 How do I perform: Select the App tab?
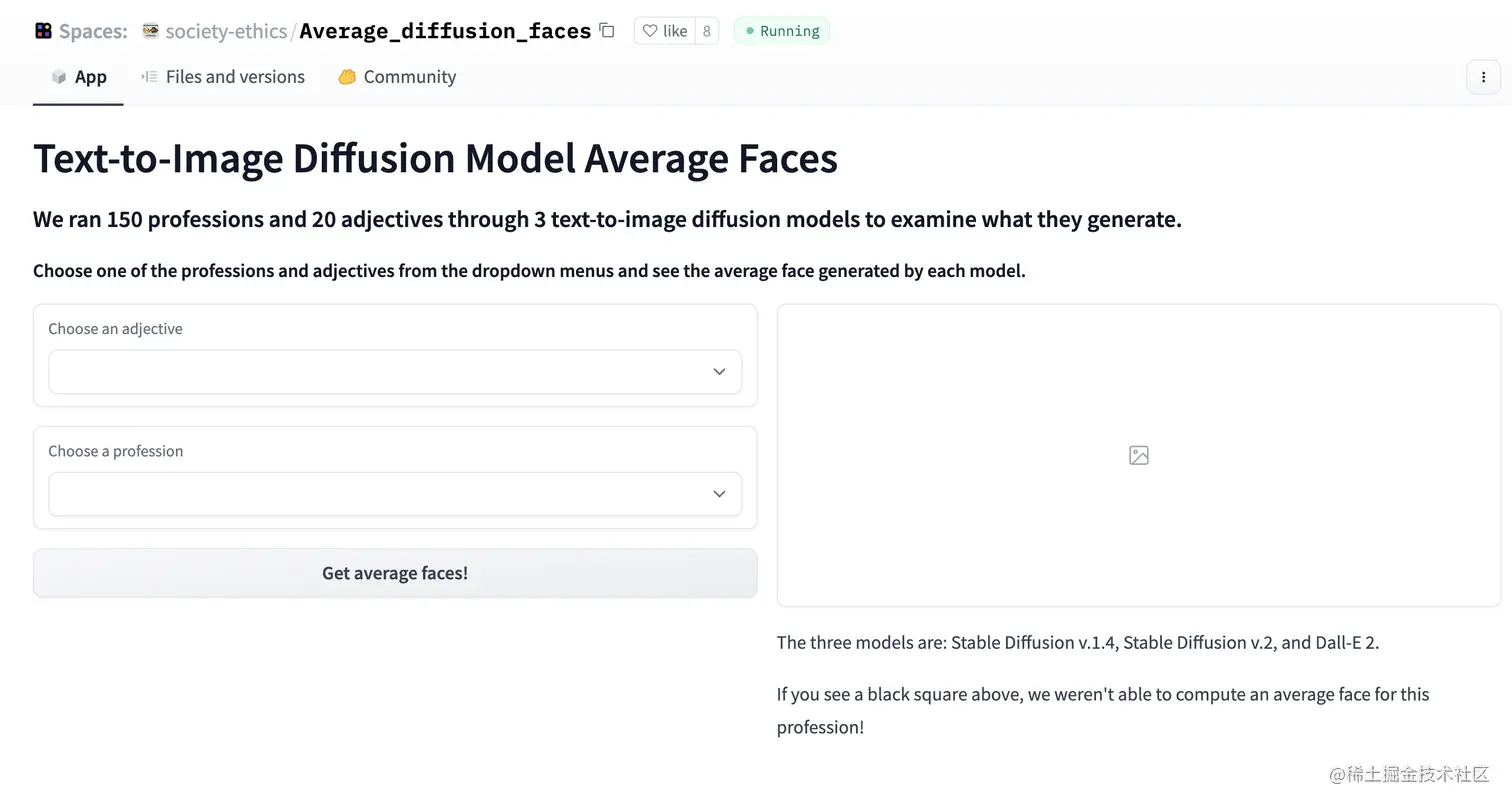[x=78, y=77]
